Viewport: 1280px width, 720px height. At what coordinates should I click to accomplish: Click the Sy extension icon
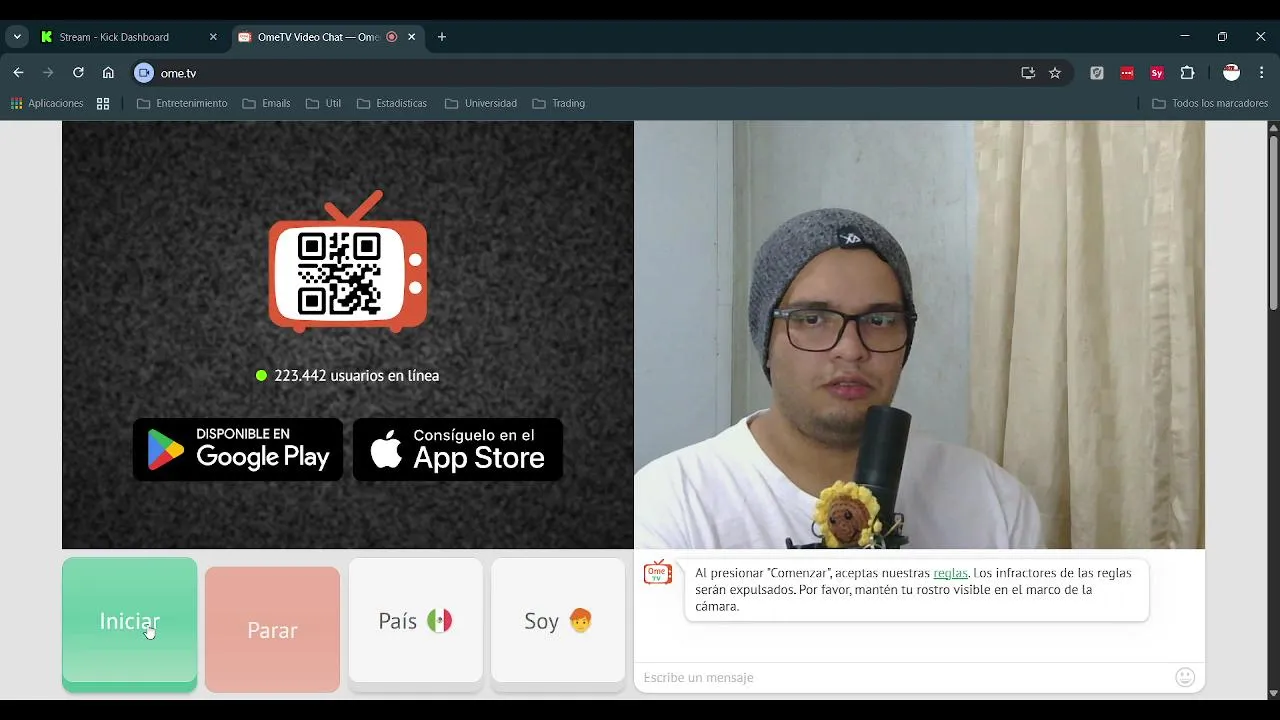click(x=1157, y=73)
